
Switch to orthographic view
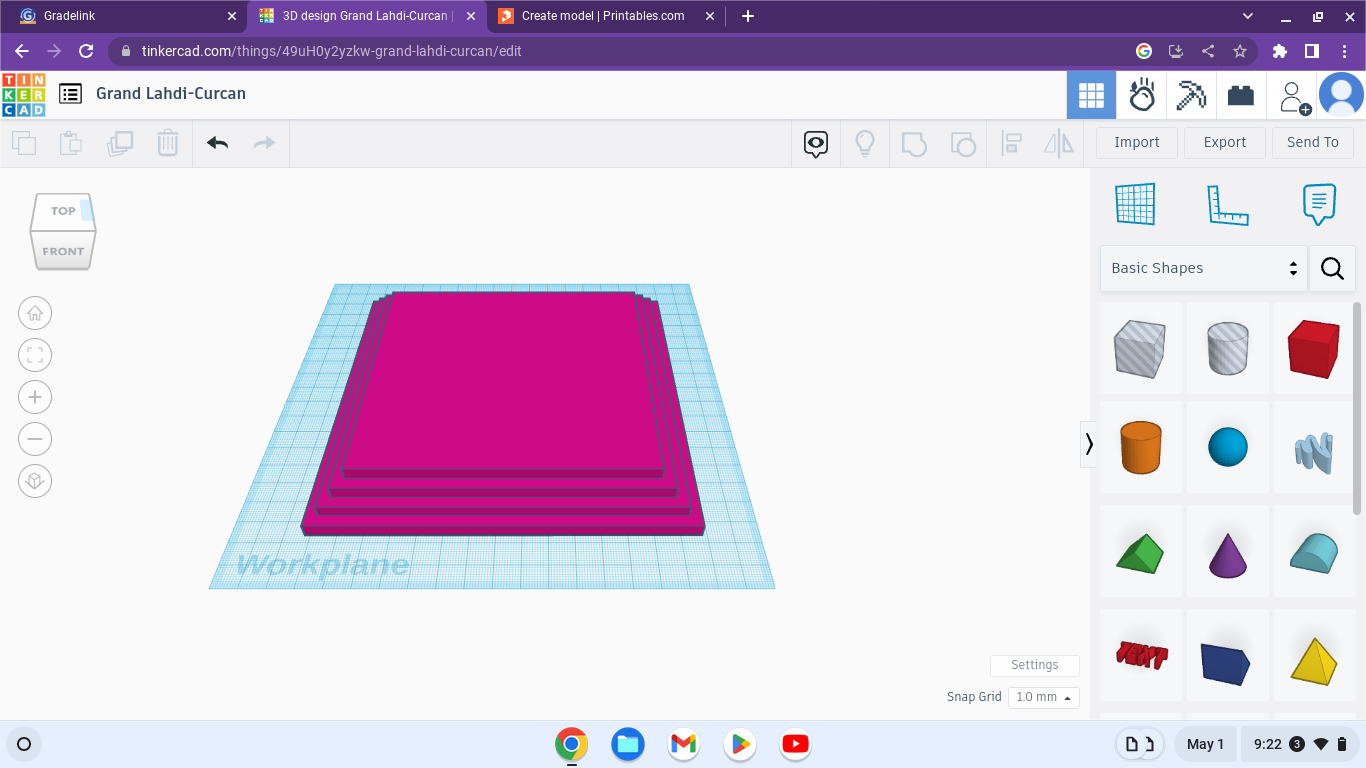point(35,481)
